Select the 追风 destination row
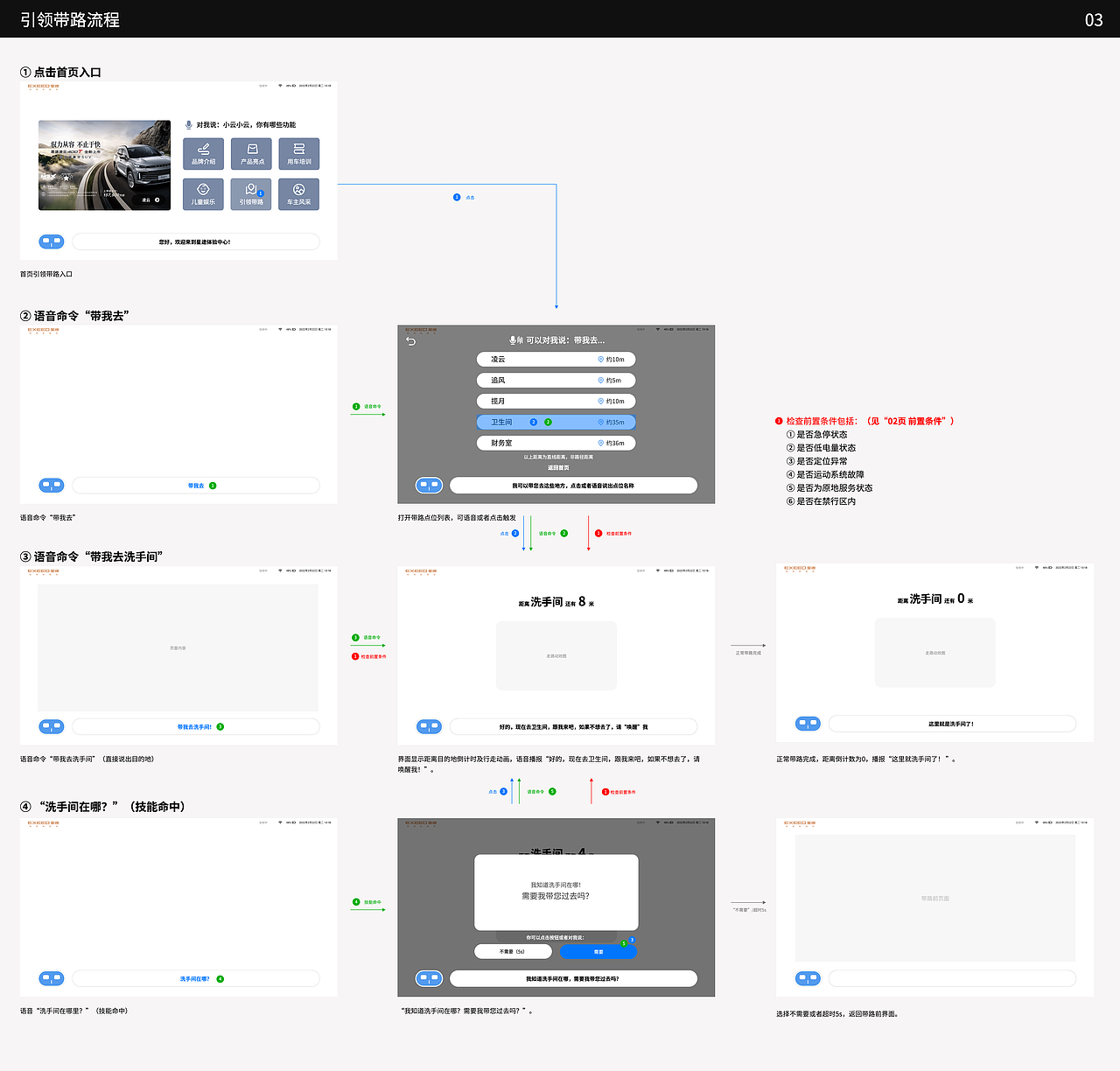1120x1071 pixels. [556, 381]
